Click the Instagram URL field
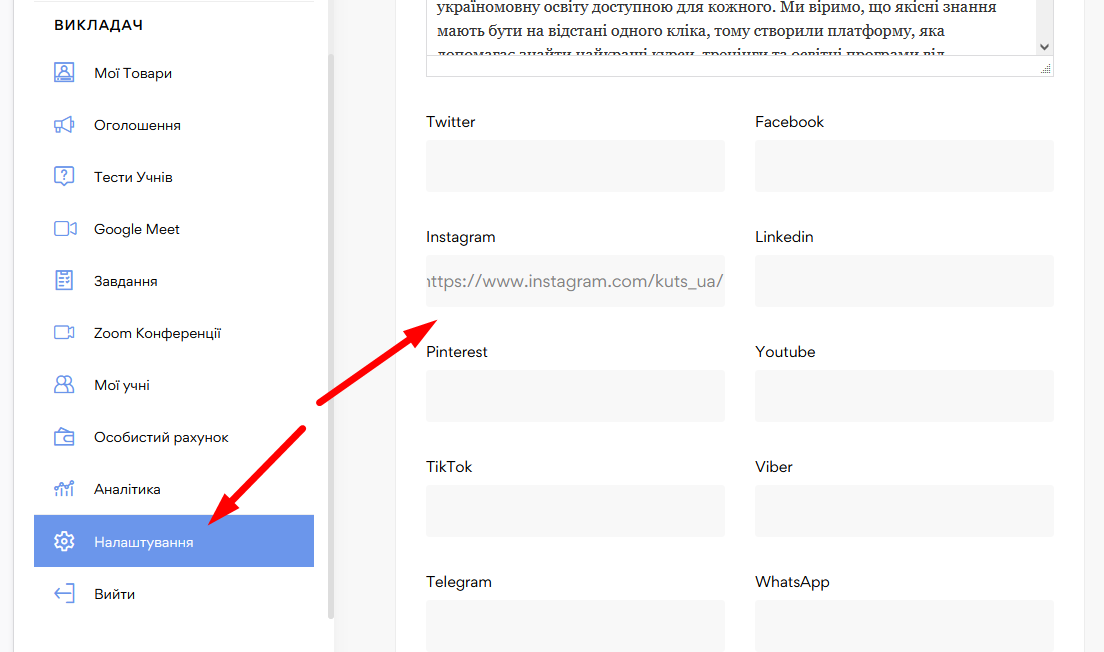The height and width of the screenshot is (652, 1104). tap(575, 281)
